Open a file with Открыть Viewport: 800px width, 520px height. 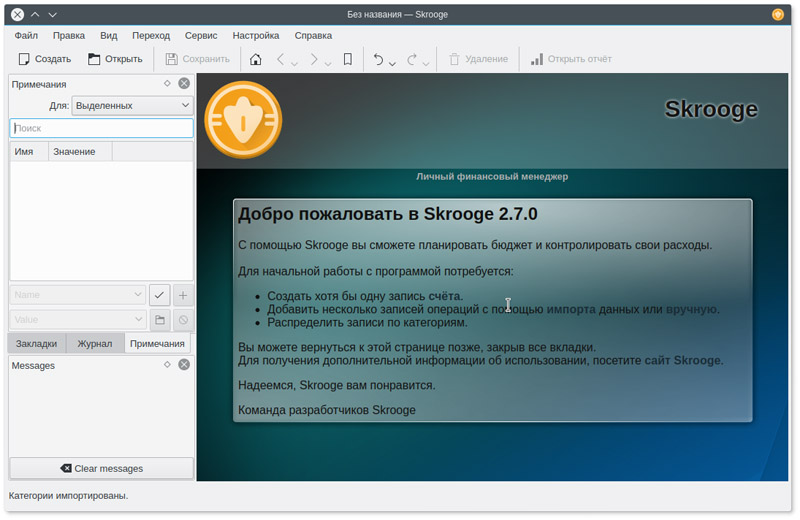pos(115,59)
